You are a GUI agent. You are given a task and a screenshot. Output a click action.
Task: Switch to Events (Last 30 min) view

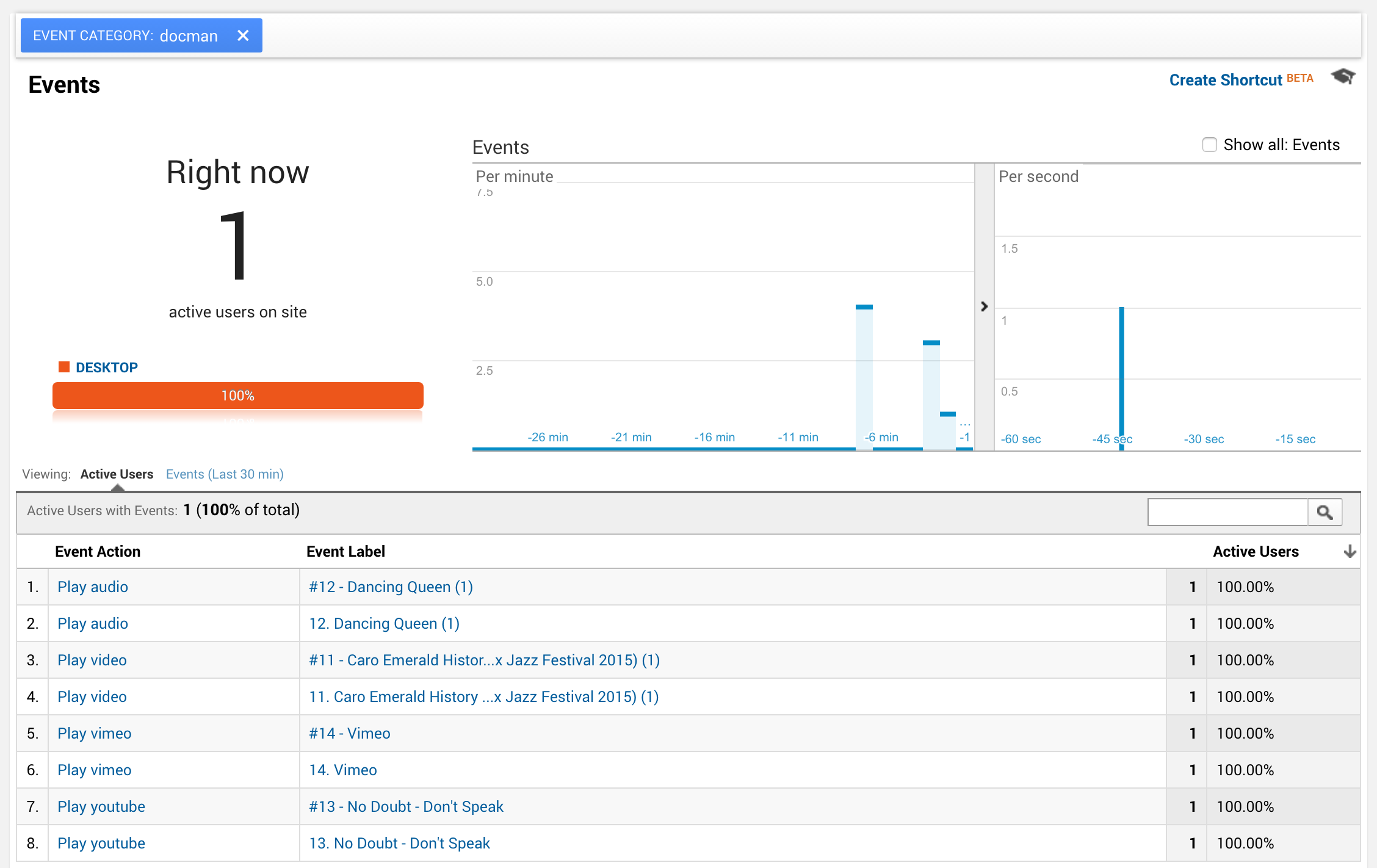pos(224,474)
